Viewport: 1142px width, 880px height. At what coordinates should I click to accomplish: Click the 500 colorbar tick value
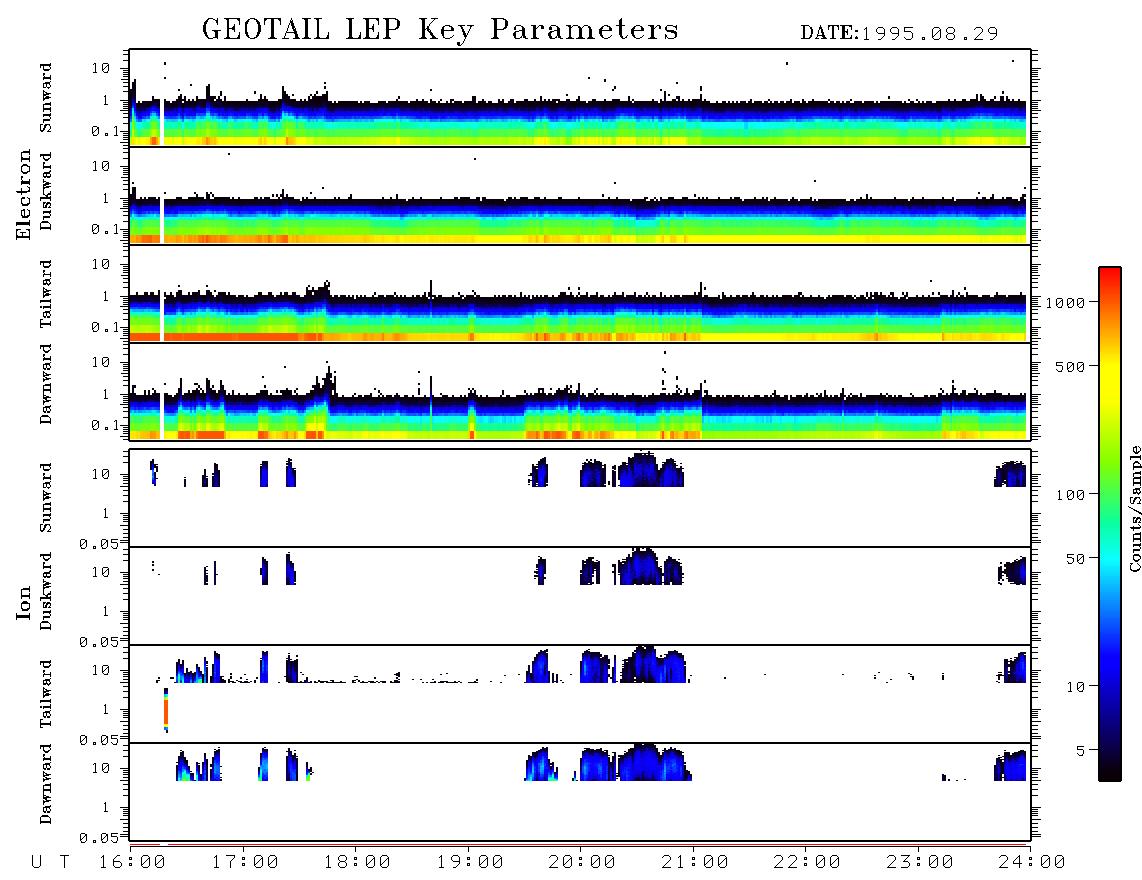click(1071, 367)
